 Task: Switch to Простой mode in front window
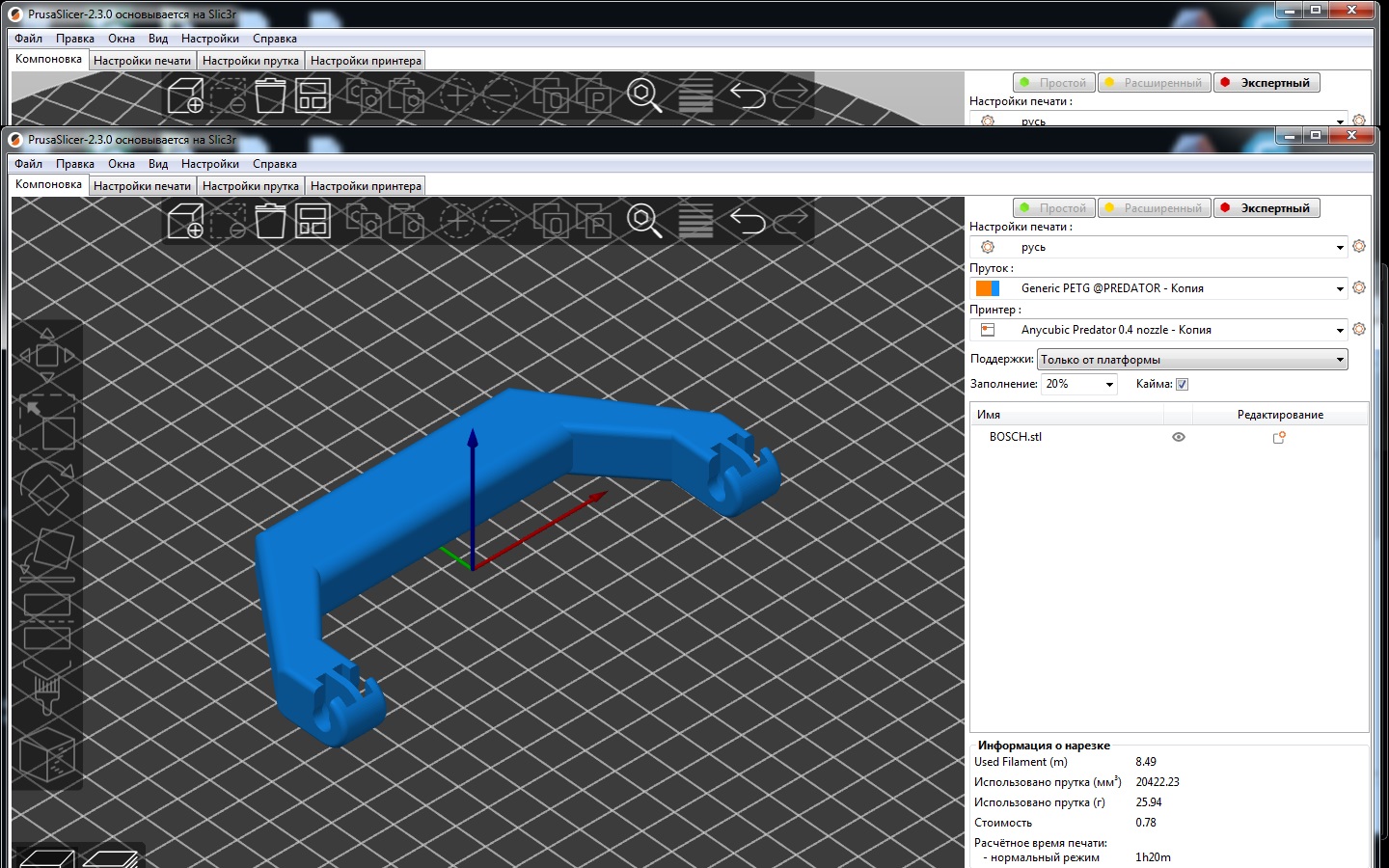coord(1052,208)
